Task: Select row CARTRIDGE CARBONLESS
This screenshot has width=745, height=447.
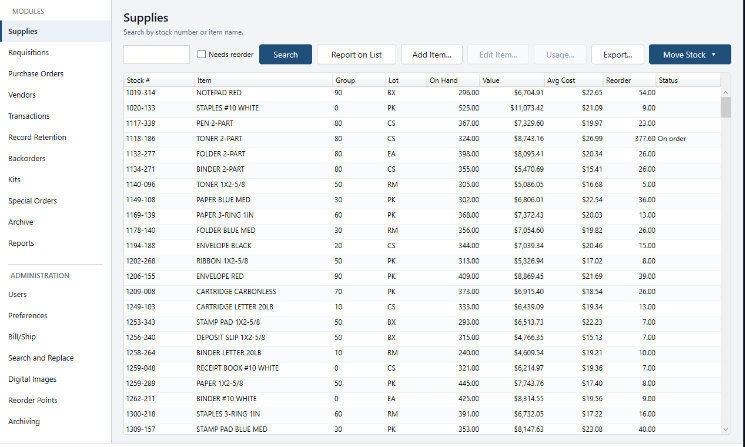Action: coord(422,292)
